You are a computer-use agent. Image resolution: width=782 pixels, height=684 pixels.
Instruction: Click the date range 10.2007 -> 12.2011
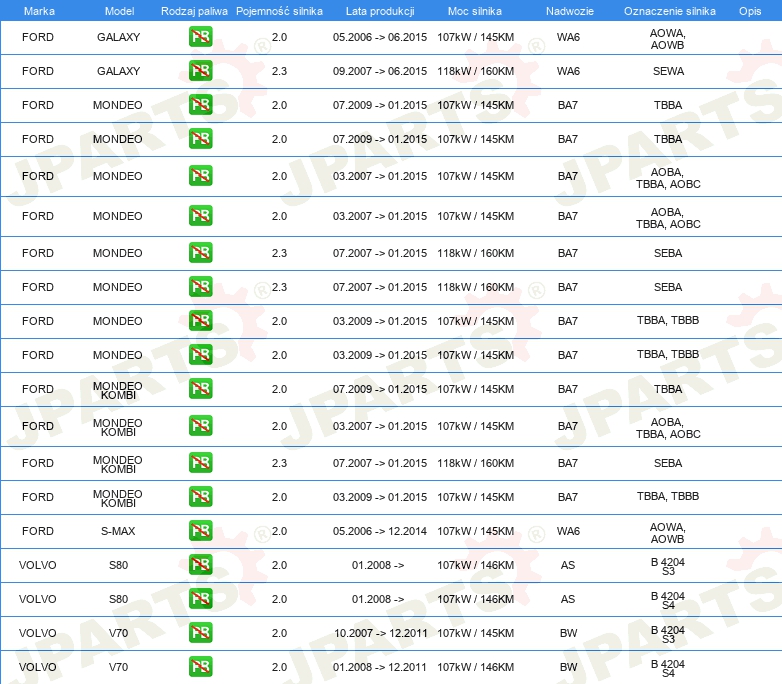pos(381,633)
